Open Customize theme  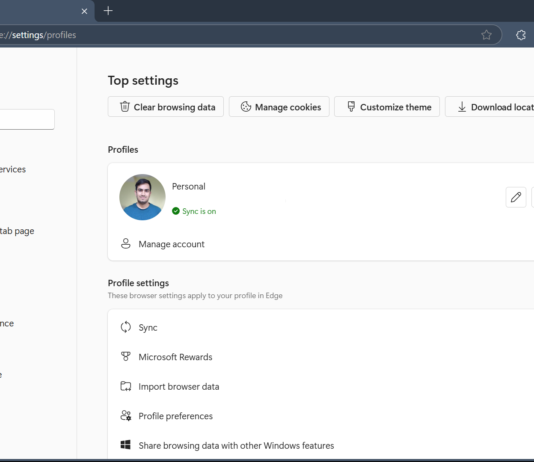pyautogui.click(x=387, y=107)
